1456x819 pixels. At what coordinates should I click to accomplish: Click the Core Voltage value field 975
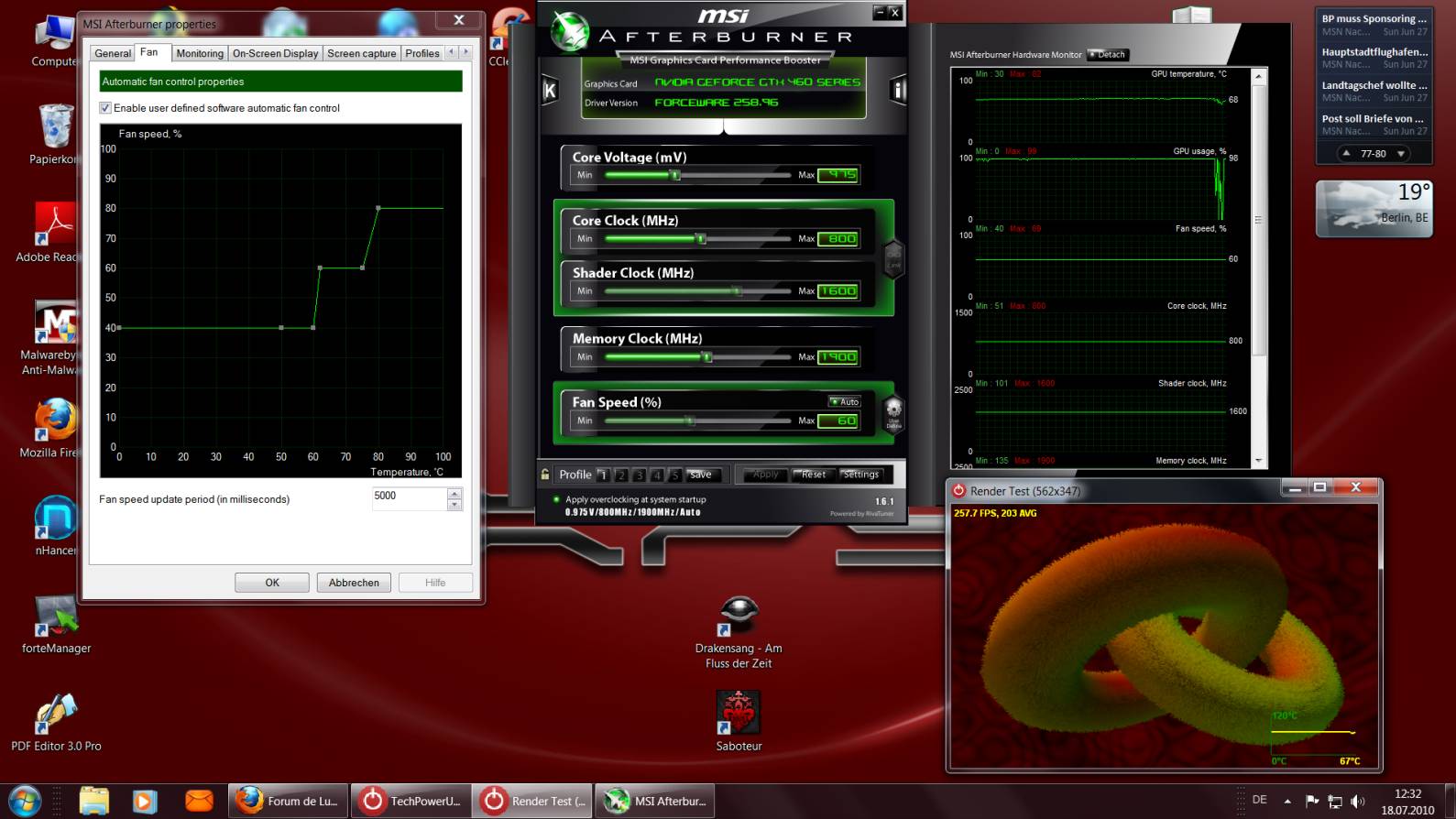click(838, 174)
